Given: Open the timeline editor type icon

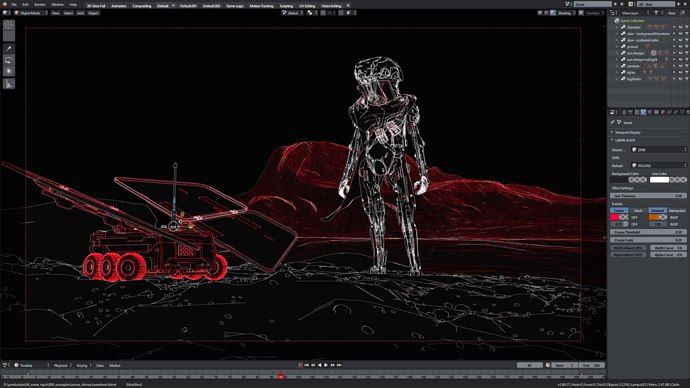Looking at the screenshot, I should (x=5, y=365).
